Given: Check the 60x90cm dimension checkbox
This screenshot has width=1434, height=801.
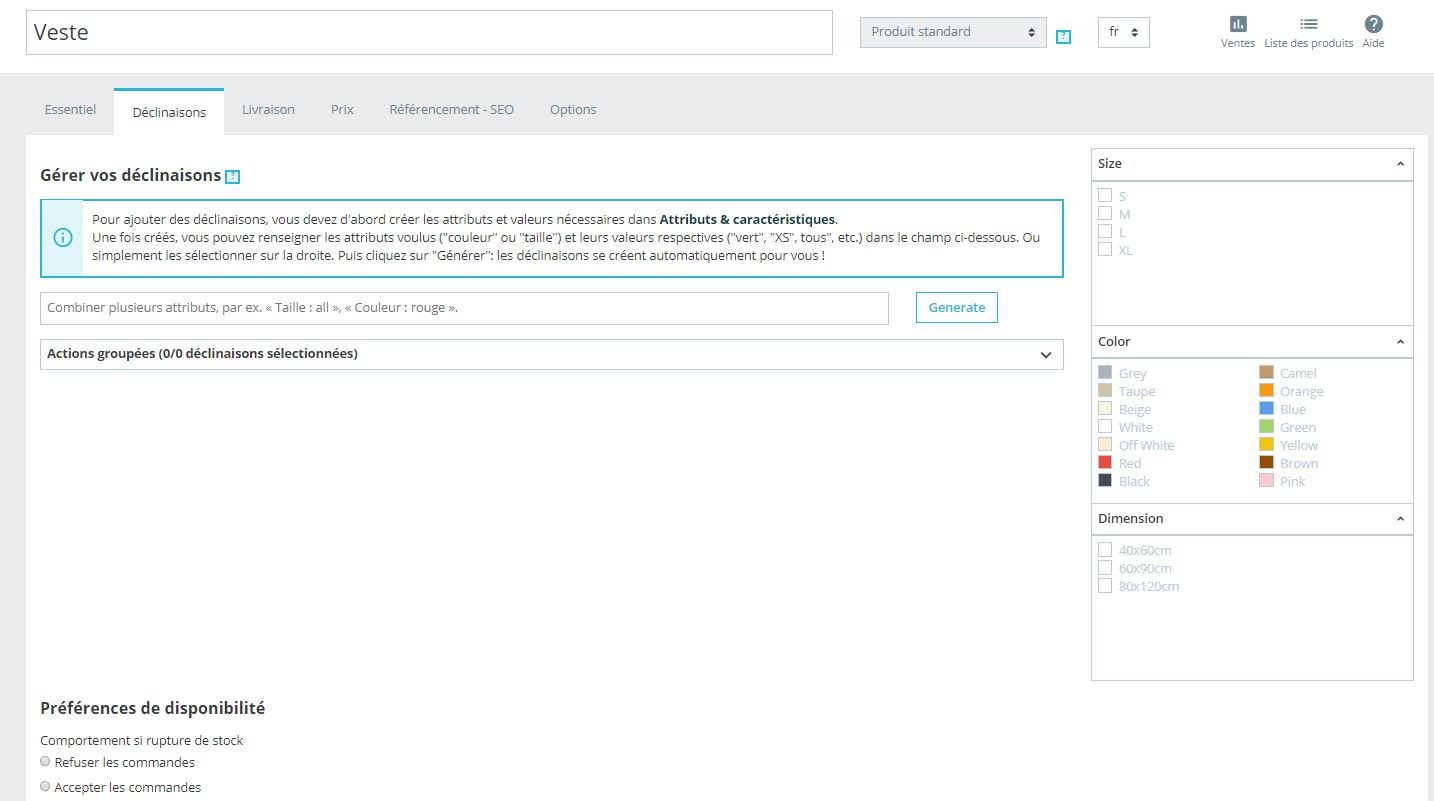Looking at the screenshot, I should tap(1105, 567).
